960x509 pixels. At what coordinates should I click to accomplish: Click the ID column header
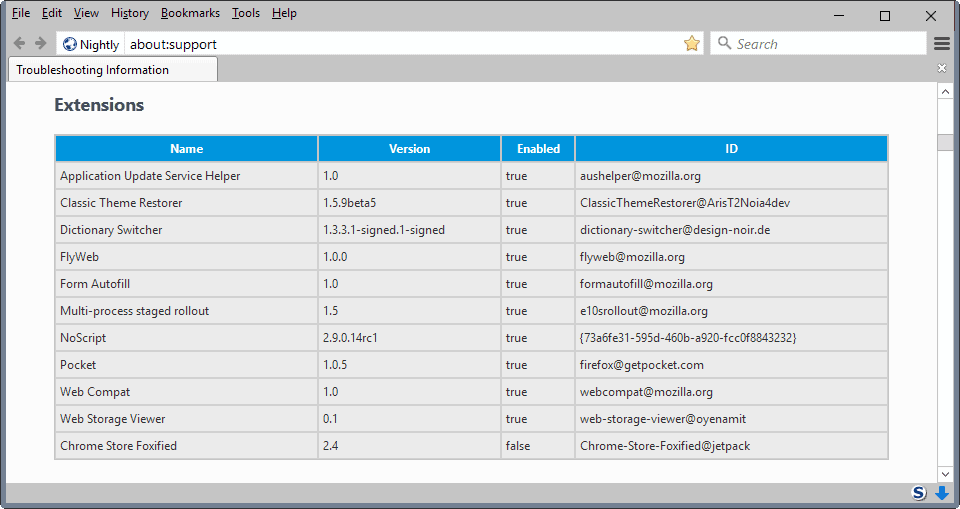click(732, 149)
